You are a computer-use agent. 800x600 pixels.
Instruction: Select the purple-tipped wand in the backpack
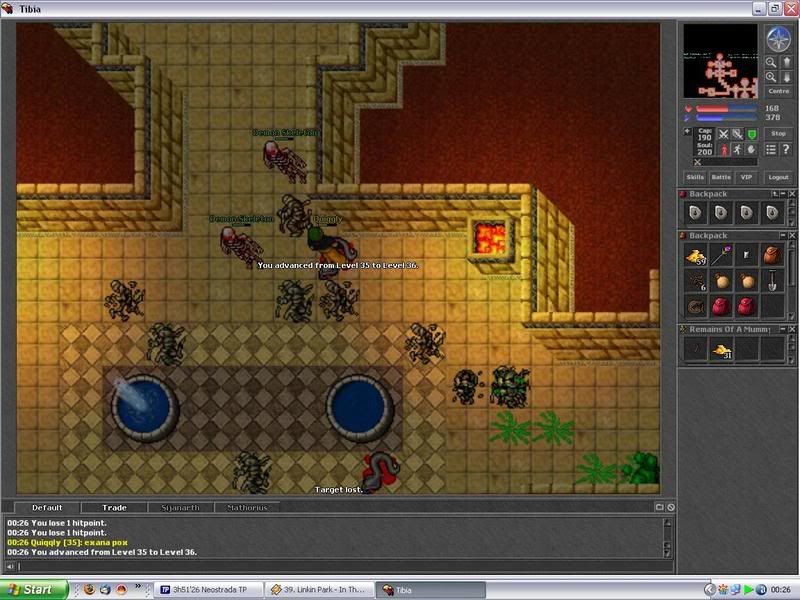(721, 255)
